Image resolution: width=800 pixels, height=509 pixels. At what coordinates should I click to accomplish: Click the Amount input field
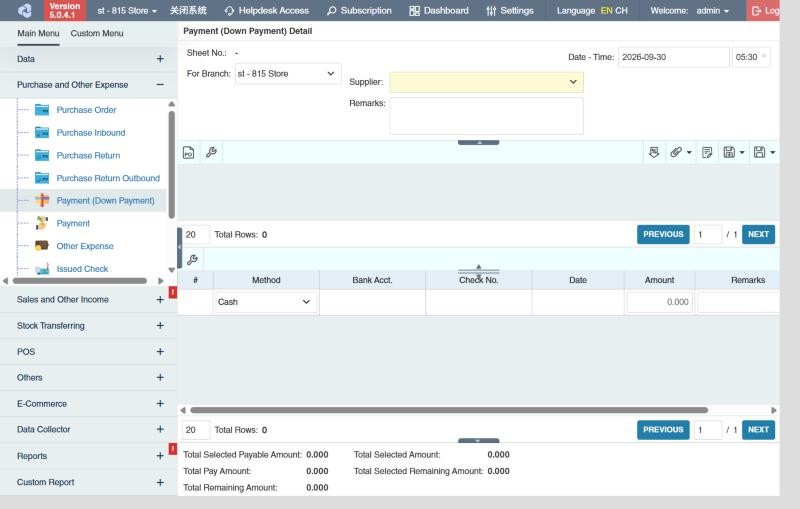pyautogui.click(x=659, y=302)
